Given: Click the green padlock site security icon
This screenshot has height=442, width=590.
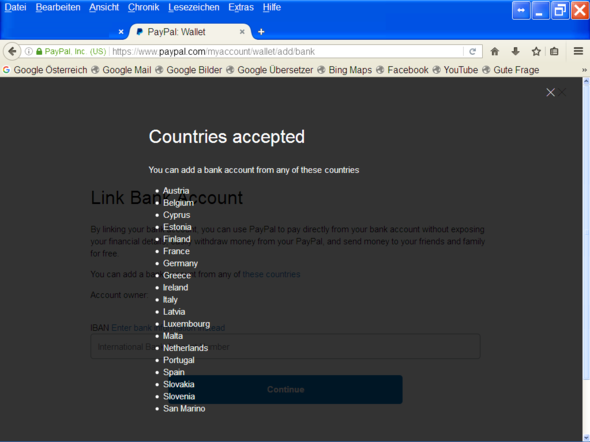Looking at the screenshot, I should coord(39,52).
